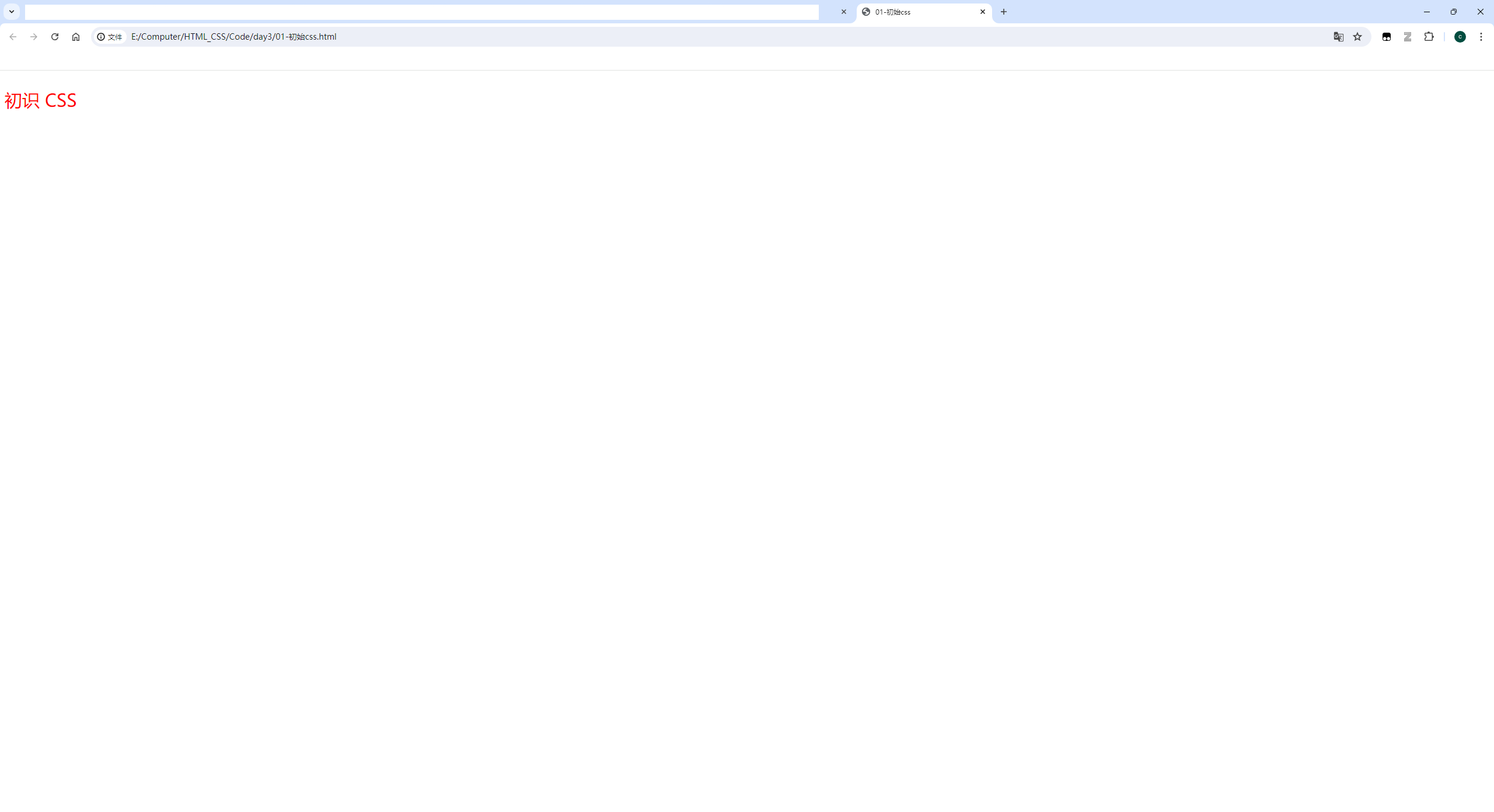This screenshot has width=1494, height=812.
Task: Go to the home page icon
Action: pyautogui.click(x=76, y=37)
